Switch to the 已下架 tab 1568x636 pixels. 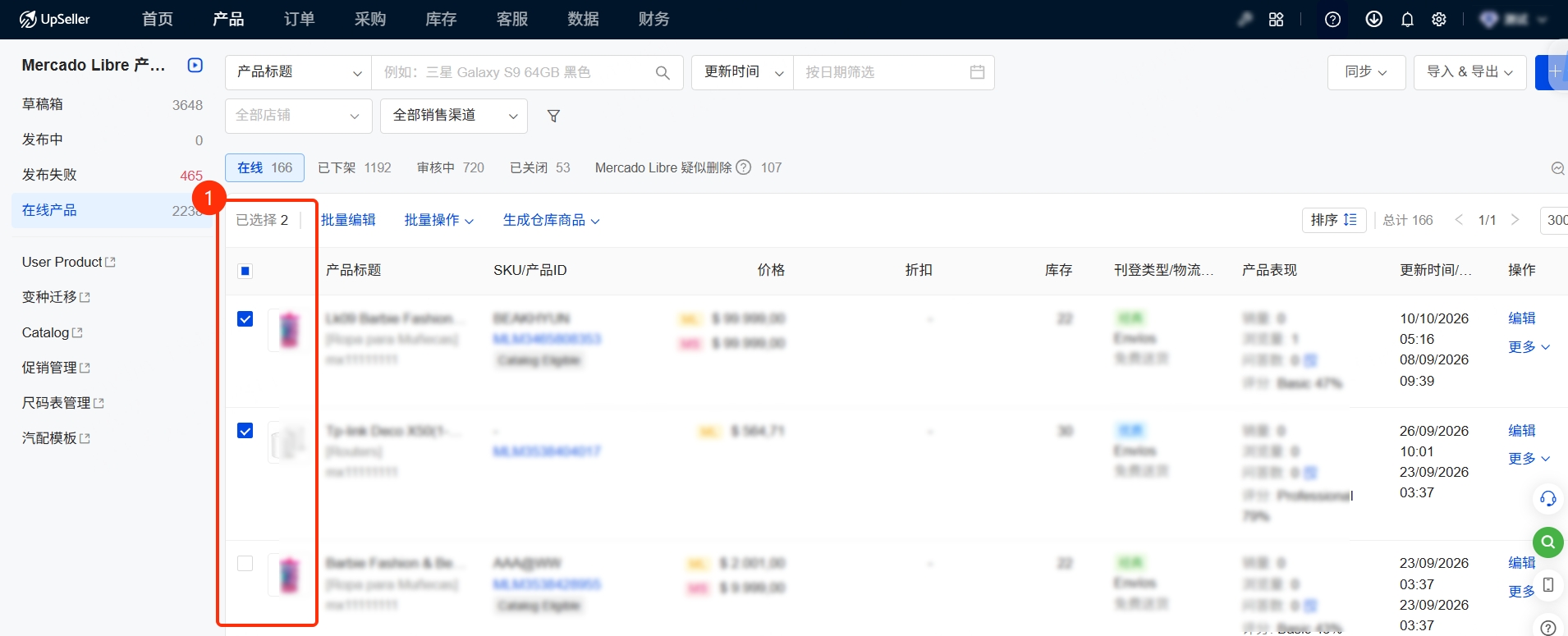point(355,167)
